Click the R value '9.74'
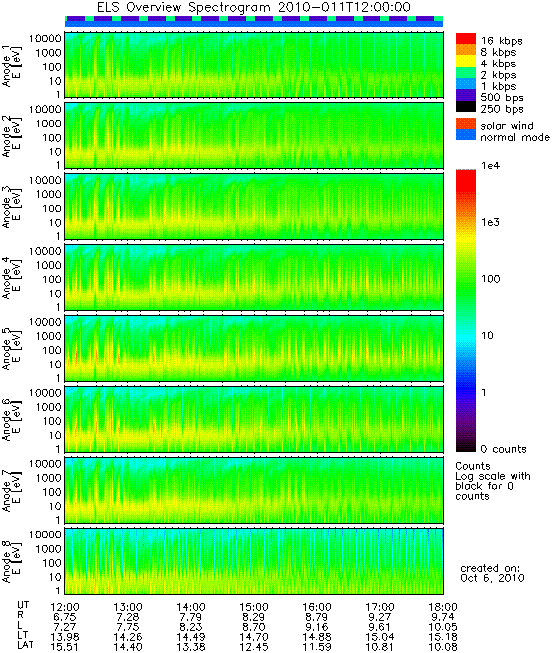This screenshot has width=552, height=653. tap(443, 617)
